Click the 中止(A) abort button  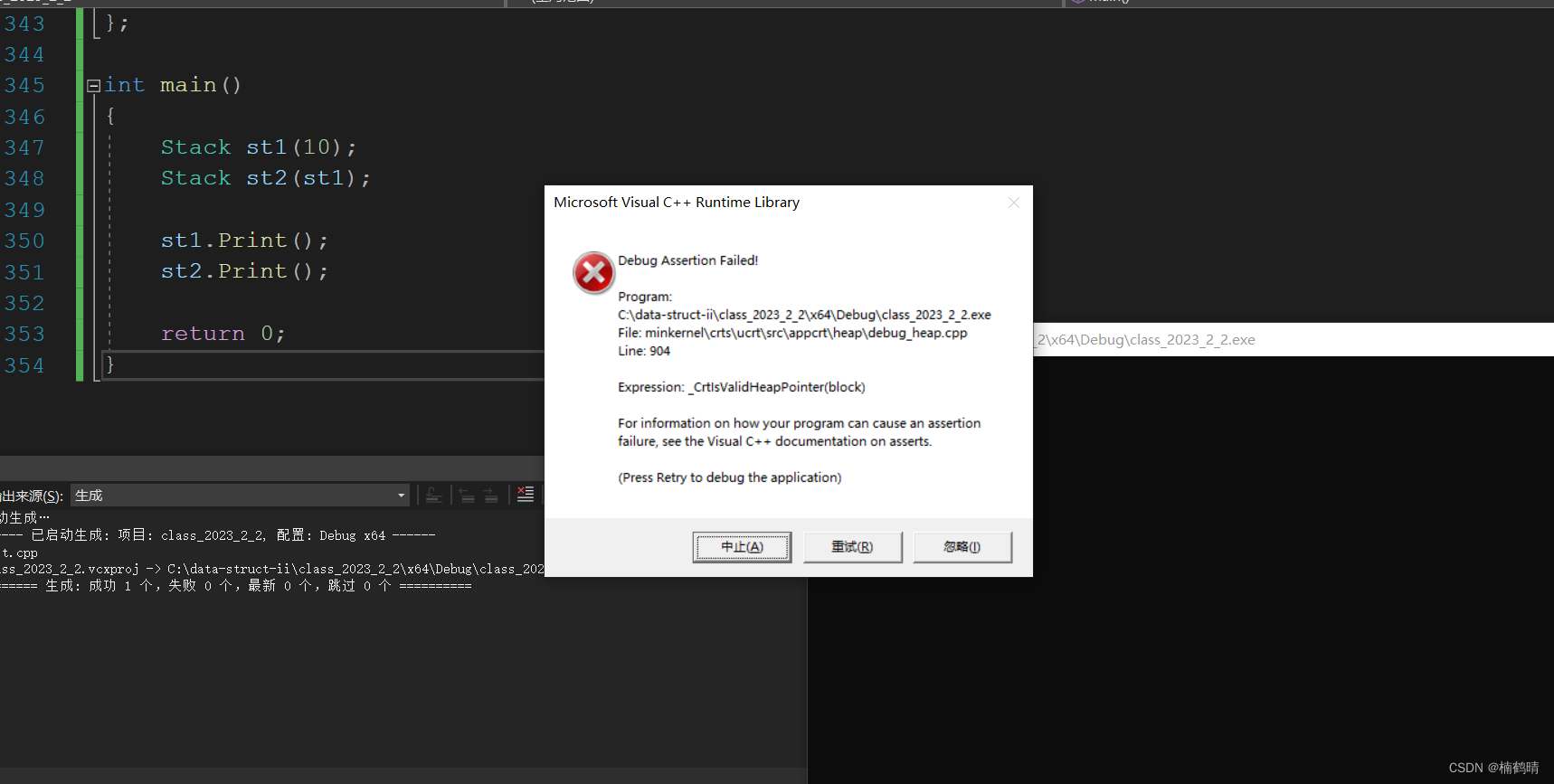tap(742, 547)
